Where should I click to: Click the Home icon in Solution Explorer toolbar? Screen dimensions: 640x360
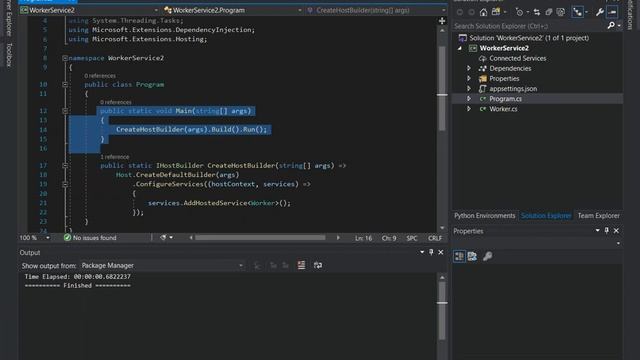point(483,12)
